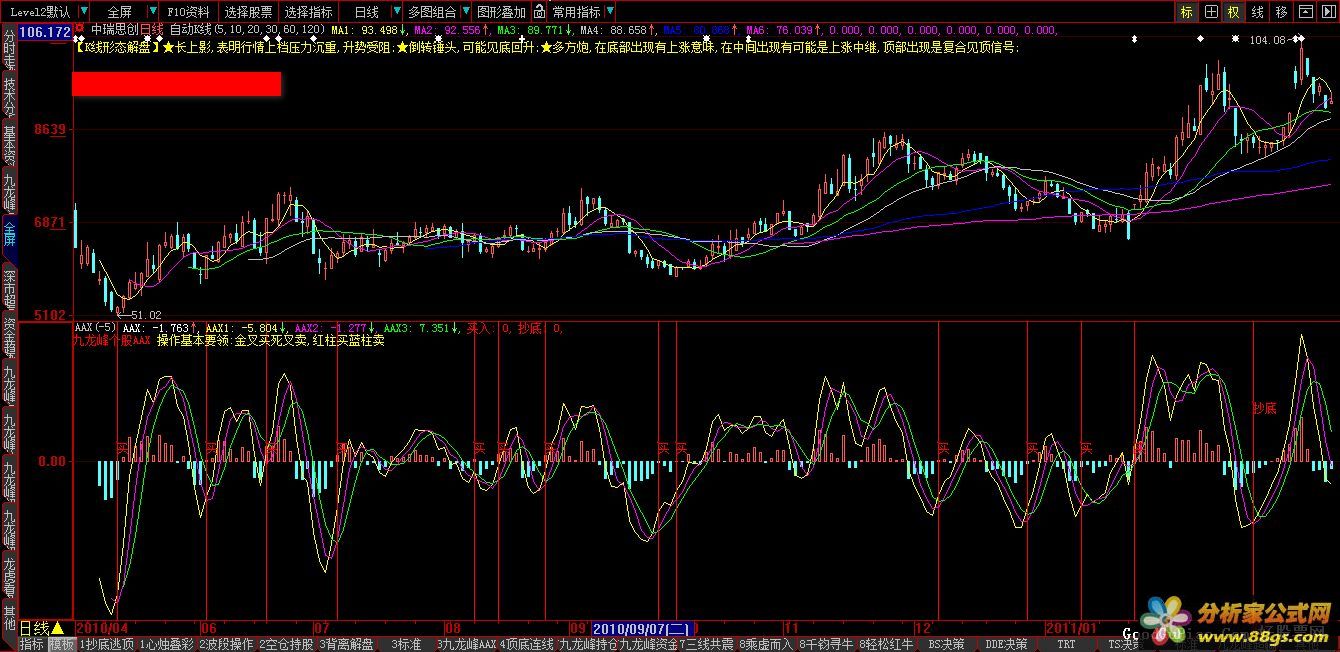Toggle the 标 marker button
The height and width of the screenshot is (652, 1340).
pyautogui.click(x=1187, y=12)
